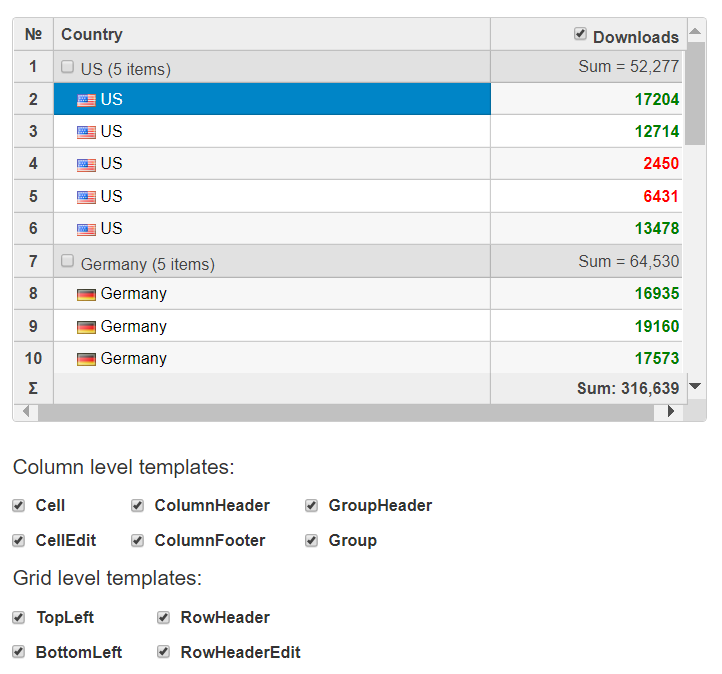Click the US flag icon in row 4
This screenshot has height=674, width=722.
coord(86,165)
